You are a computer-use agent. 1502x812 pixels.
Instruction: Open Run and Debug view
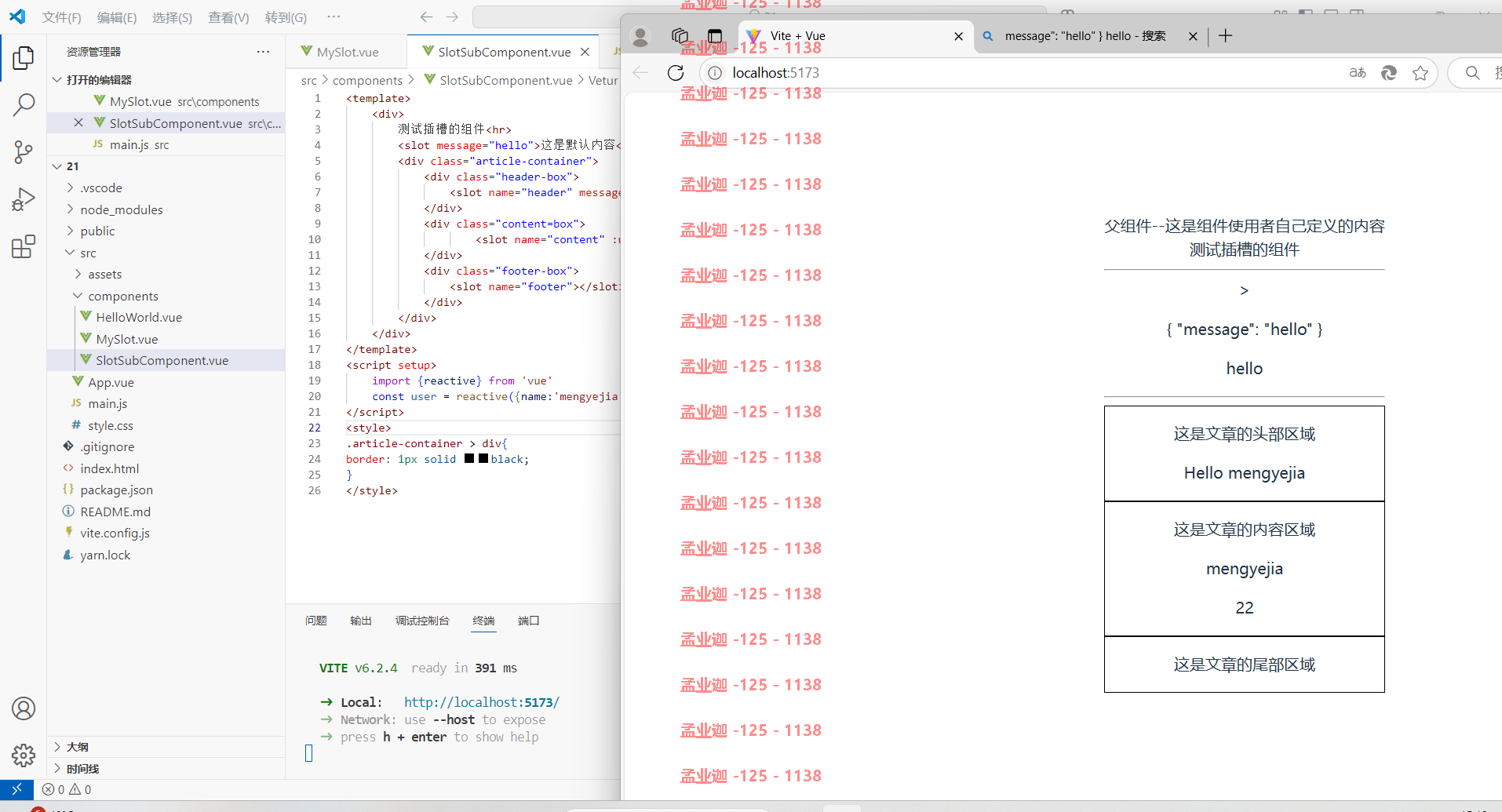24,199
